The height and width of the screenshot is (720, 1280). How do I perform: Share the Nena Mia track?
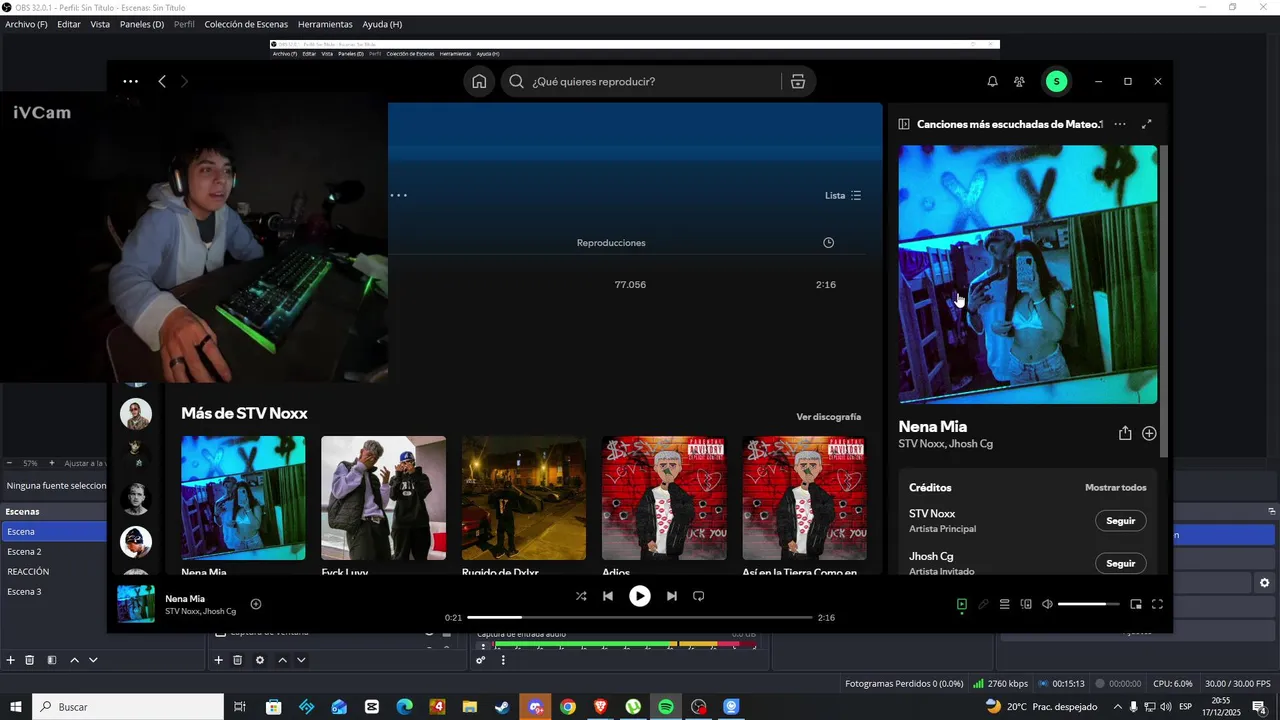pos(1125,433)
